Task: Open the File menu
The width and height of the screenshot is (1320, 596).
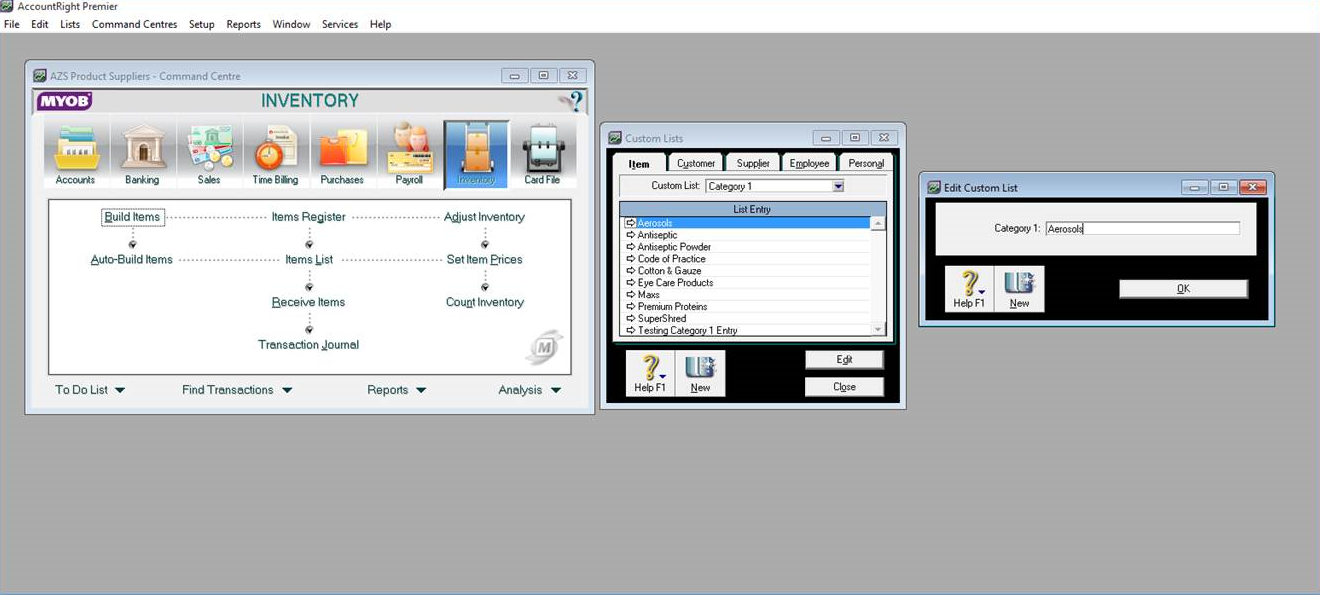Action: coord(12,24)
